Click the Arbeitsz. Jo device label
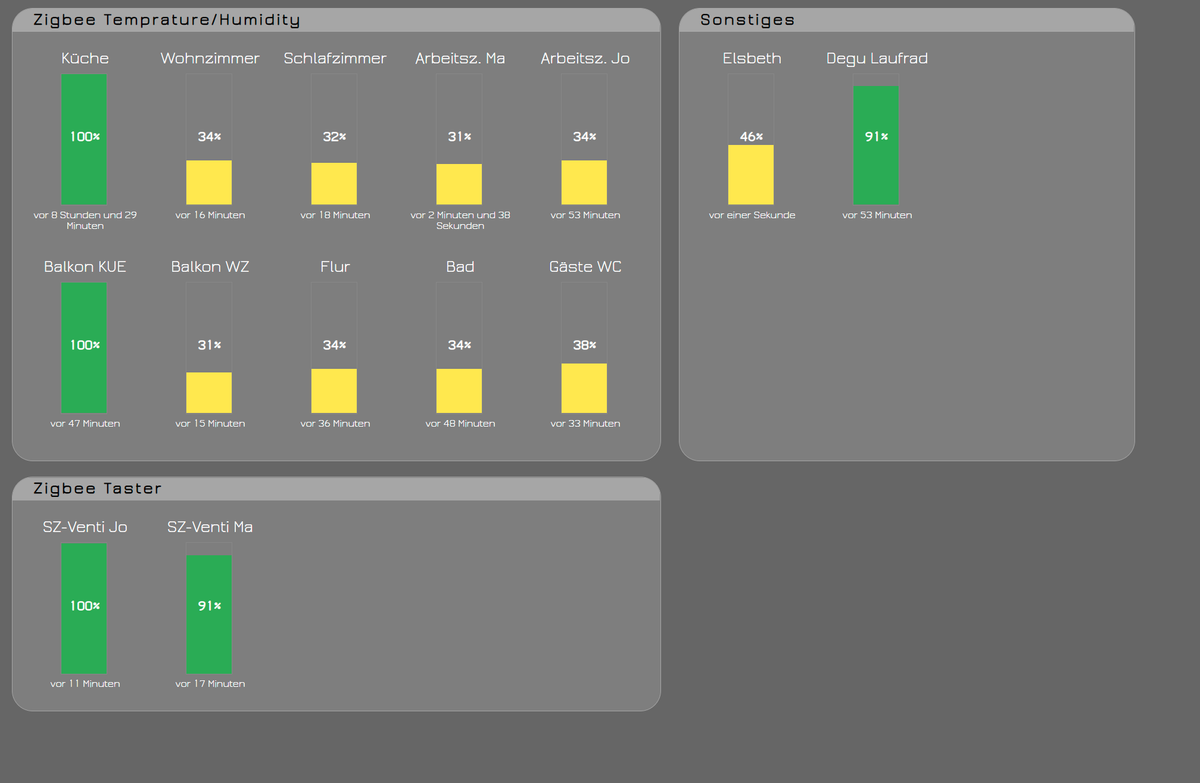This screenshot has width=1200, height=783. 584,58
